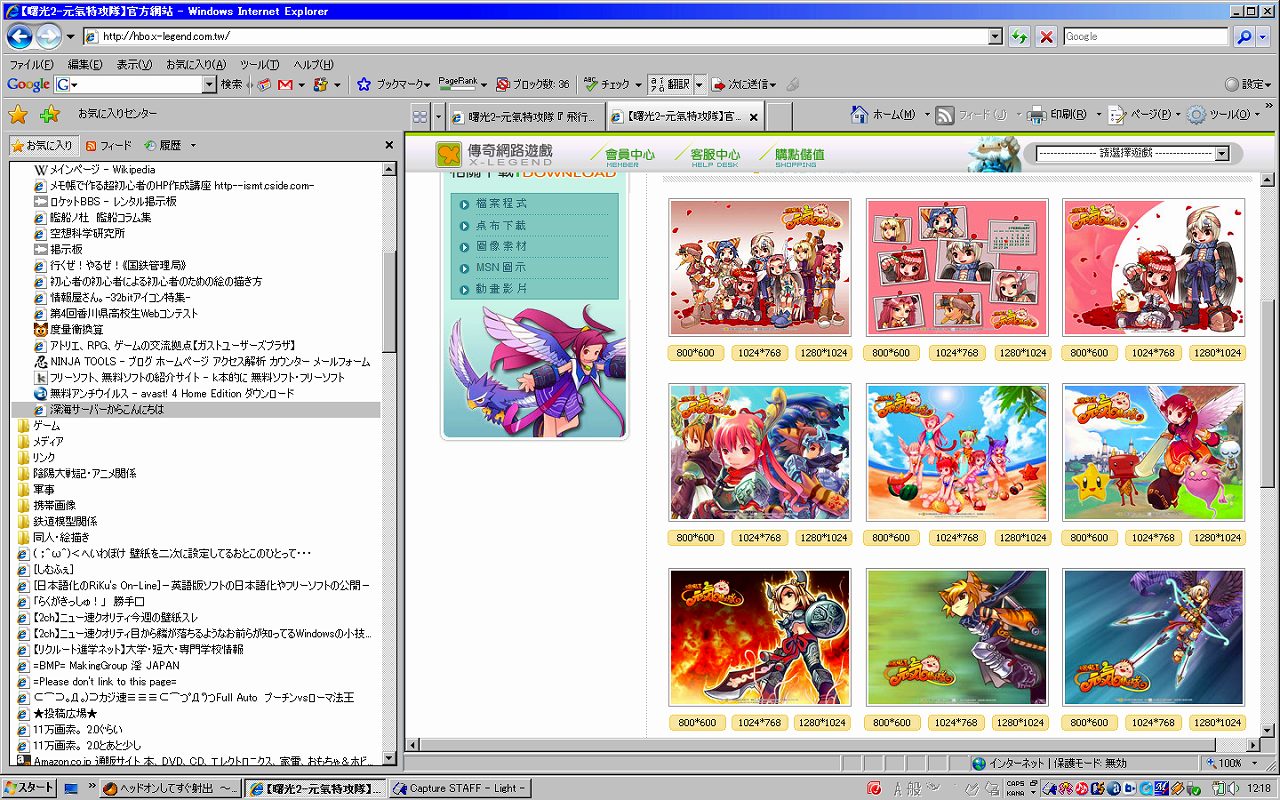Open the tab list dropdown arrow
The image size is (1280, 800).
pyautogui.click(x=437, y=116)
